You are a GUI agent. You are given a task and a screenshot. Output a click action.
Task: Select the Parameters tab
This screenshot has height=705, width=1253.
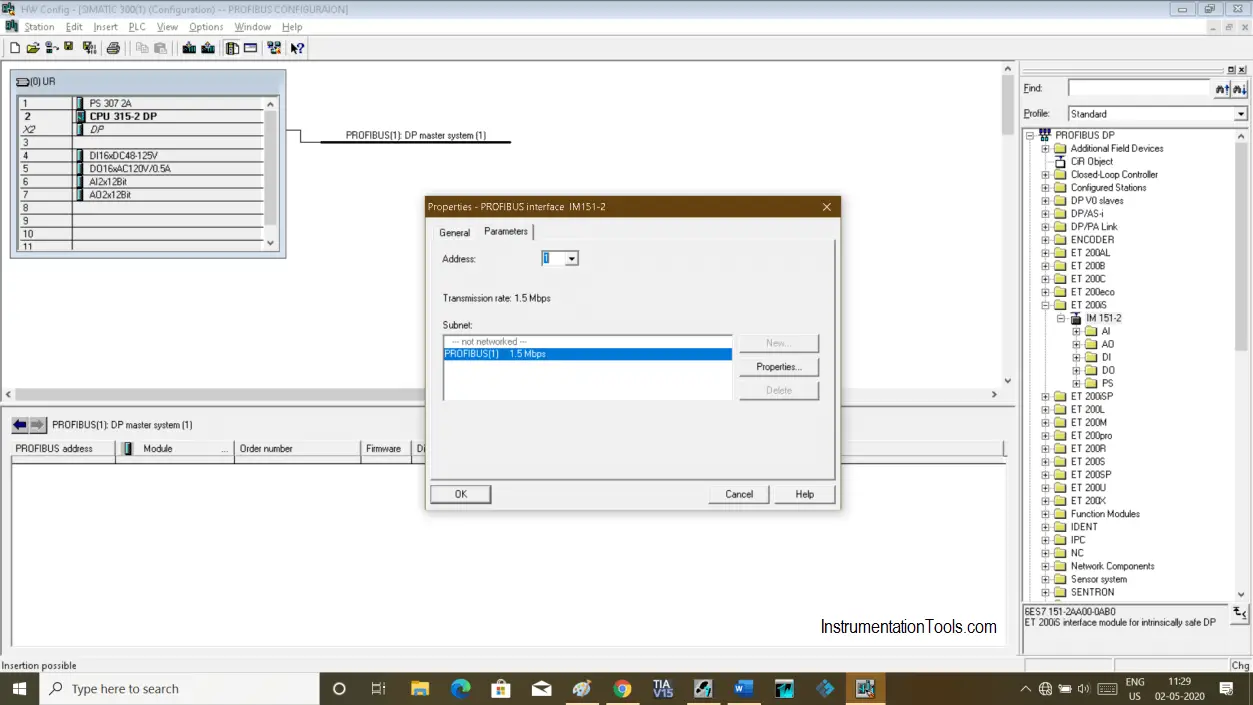(x=506, y=231)
